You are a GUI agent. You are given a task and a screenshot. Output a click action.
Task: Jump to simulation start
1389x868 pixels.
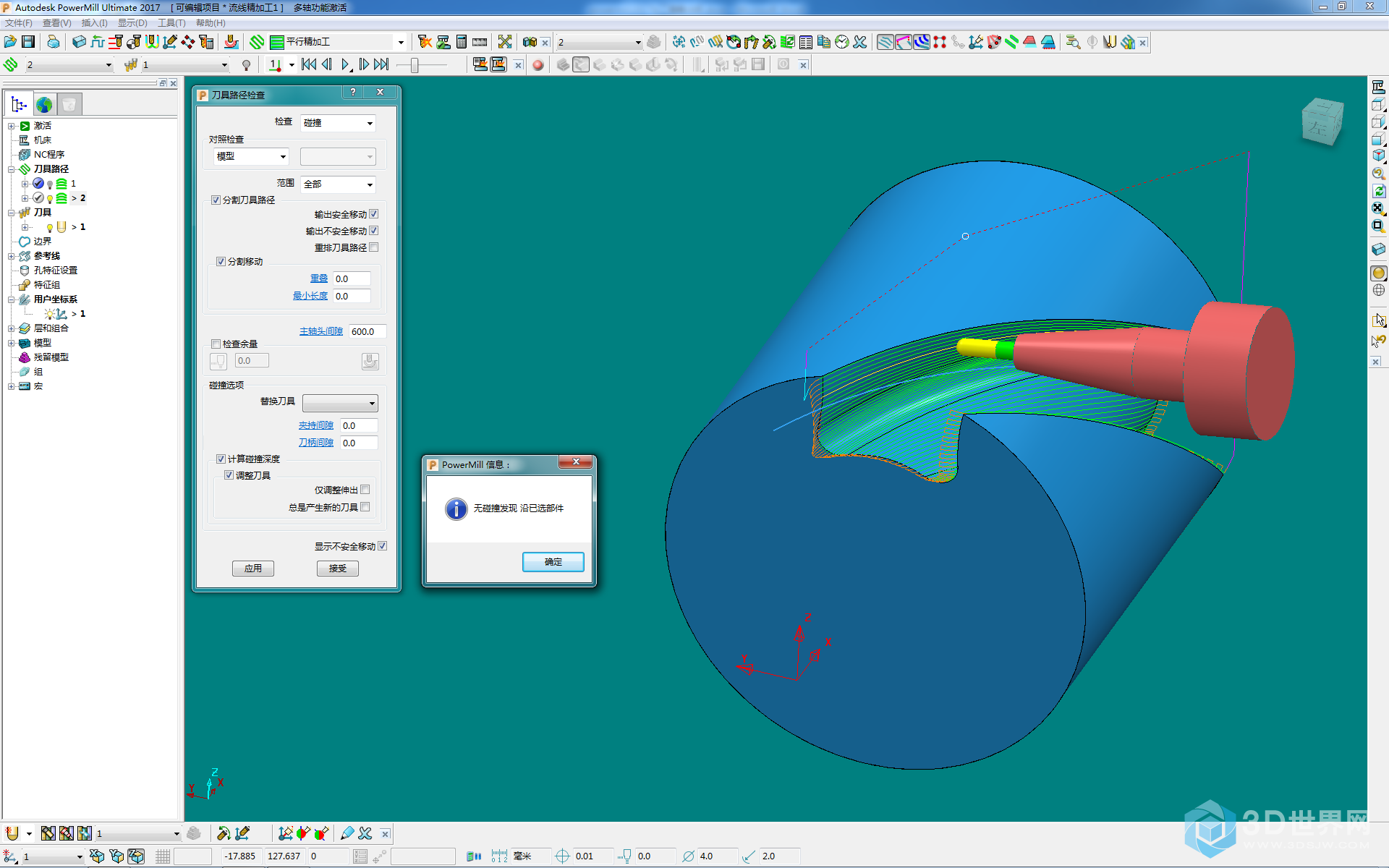tap(309, 65)
